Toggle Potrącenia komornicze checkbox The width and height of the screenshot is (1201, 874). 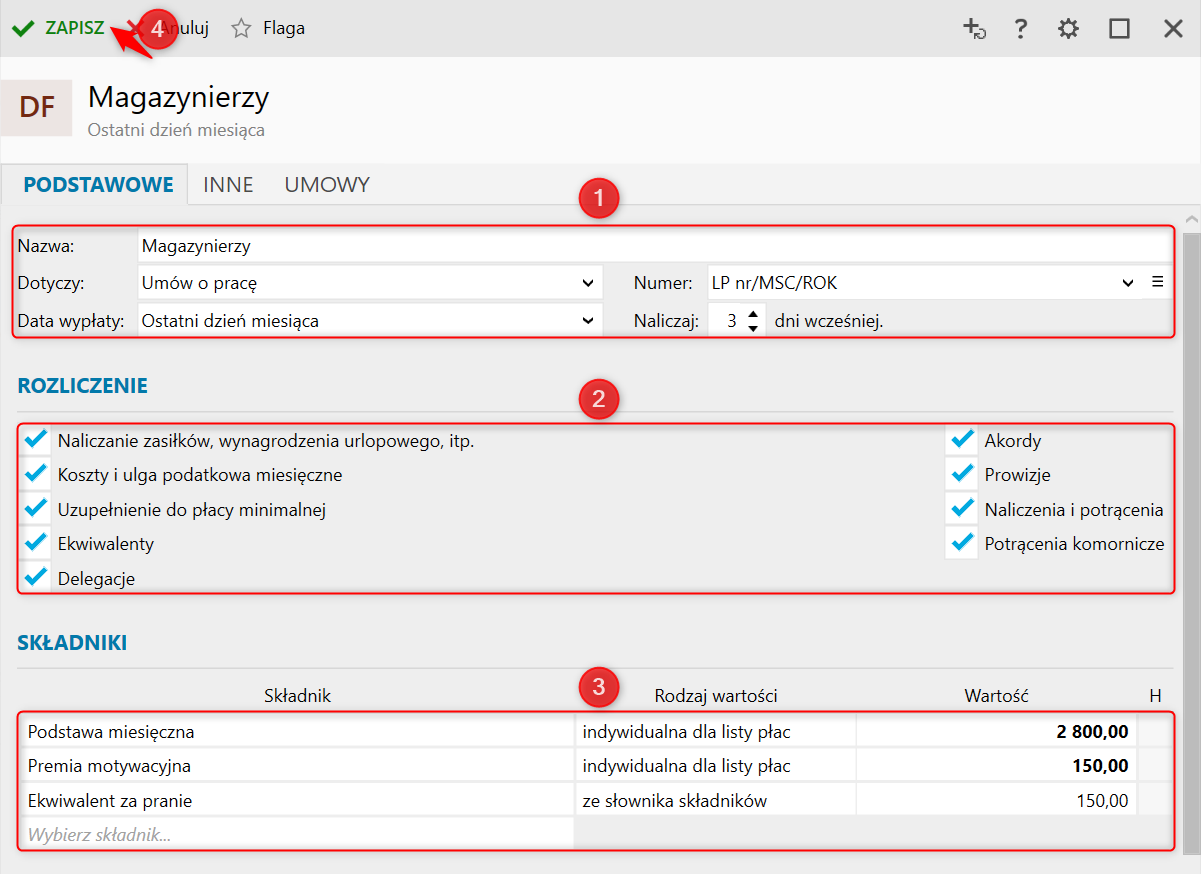tap(962, 544)
